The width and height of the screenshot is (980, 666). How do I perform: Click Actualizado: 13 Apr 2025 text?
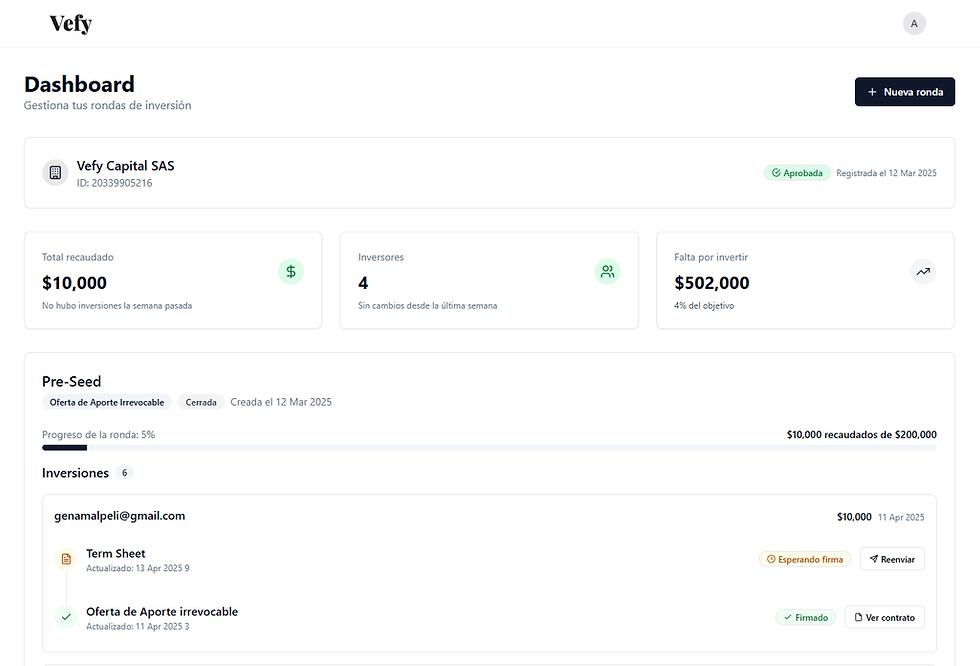click(138, 568)
